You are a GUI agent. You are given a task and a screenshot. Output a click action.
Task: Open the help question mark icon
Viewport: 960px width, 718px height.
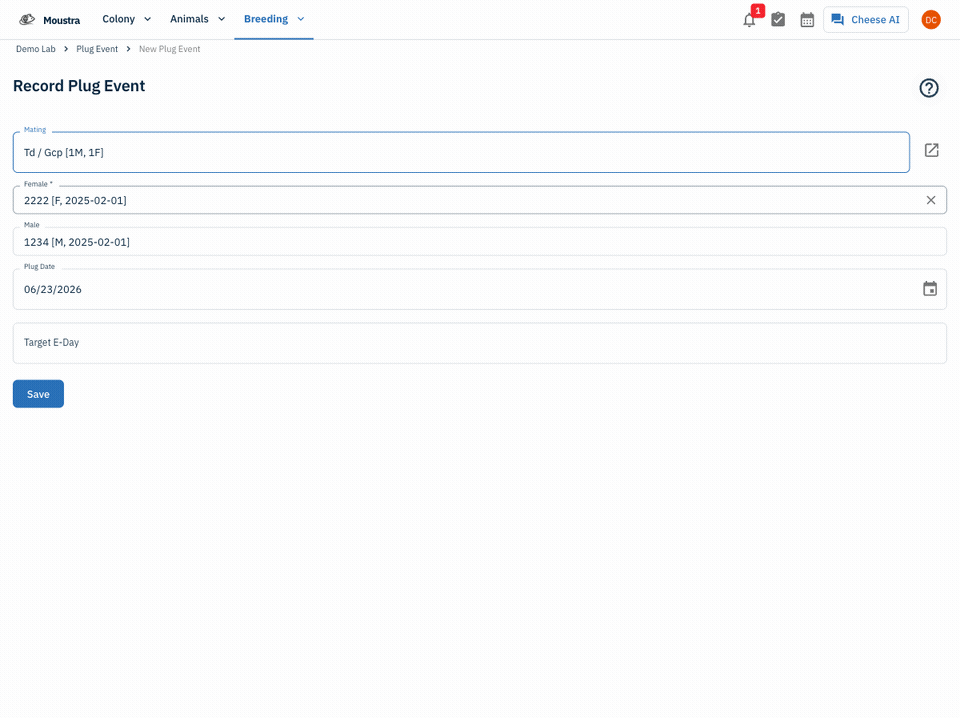click(929, 88)
